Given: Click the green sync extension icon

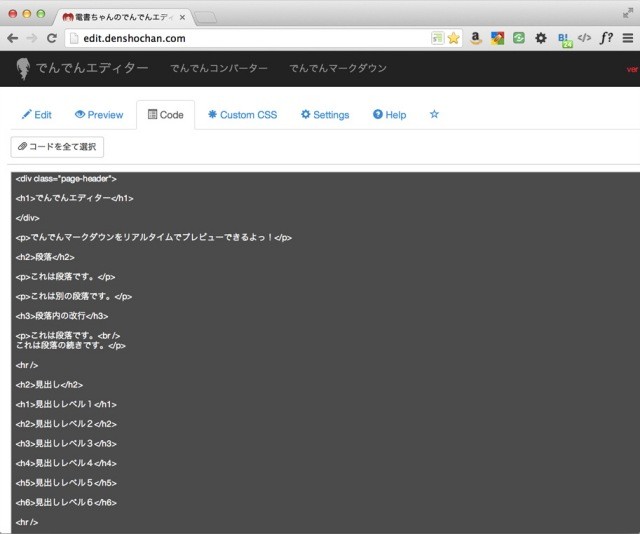Looking at the screenshot, I should [x=519, y=38].
